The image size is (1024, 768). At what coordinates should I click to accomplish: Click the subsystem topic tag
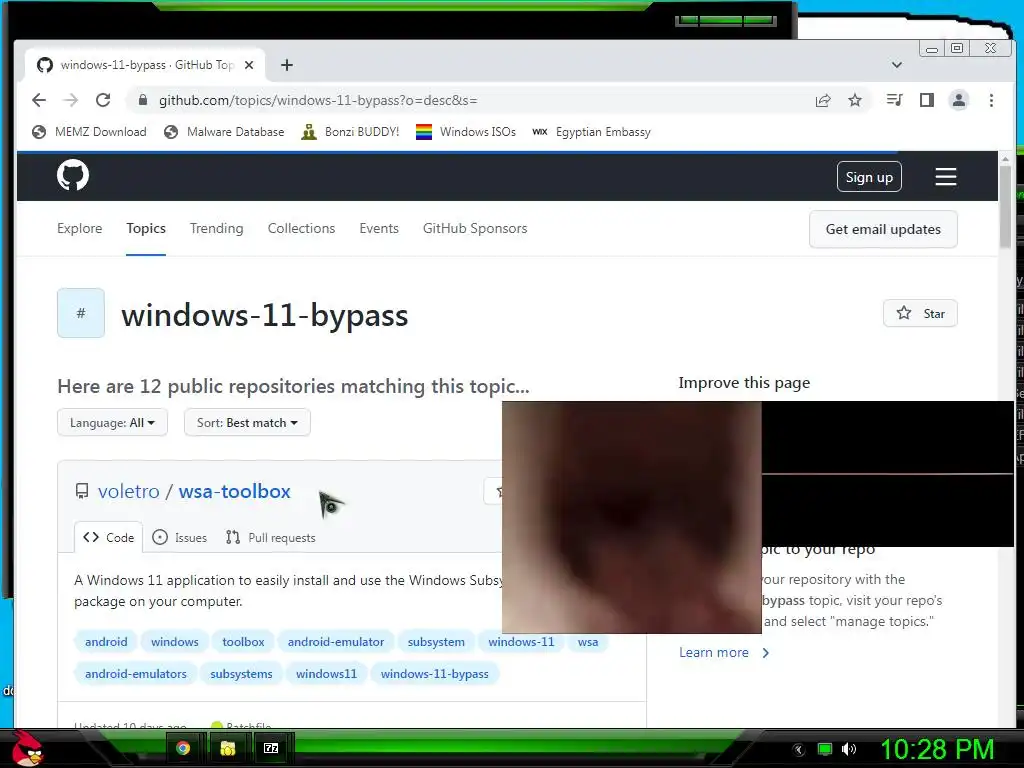(x=436, y=642)
